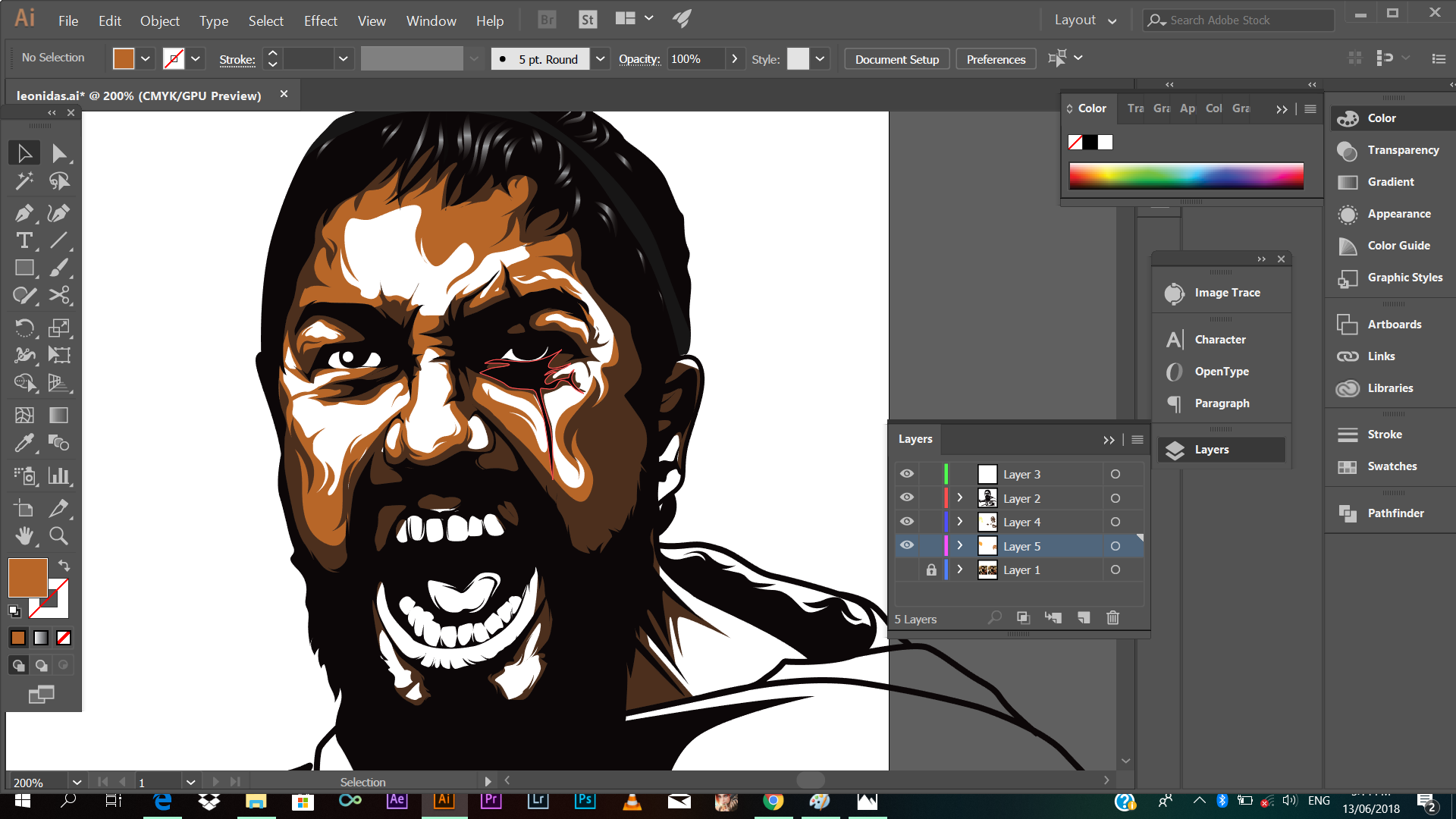
Task: Pick the Magic Wand tool
Action: click(x=24, y=180)
